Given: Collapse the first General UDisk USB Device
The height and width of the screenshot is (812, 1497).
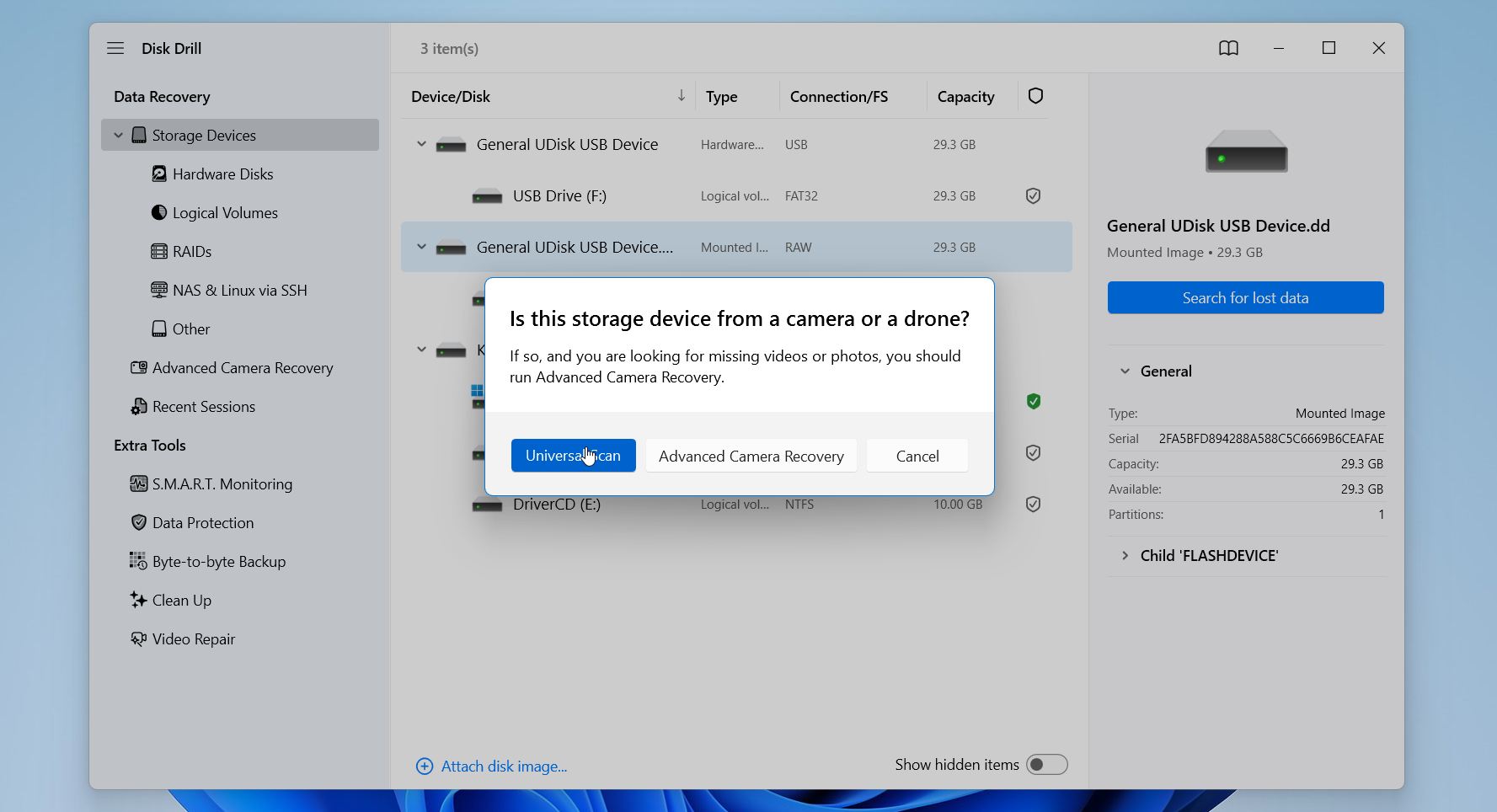Looking at the screenshot, I should pos(421,145).
